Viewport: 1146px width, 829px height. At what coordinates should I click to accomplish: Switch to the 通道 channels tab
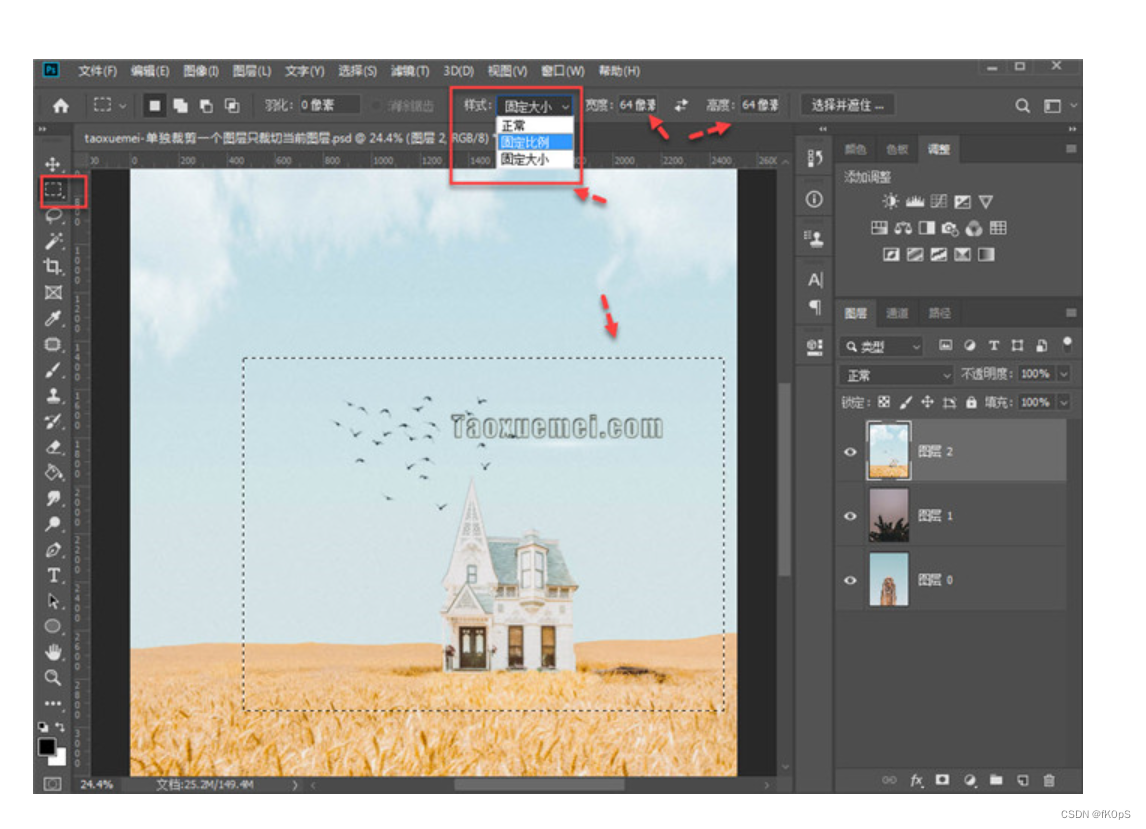pyautogui.click(x=897, y=314)
